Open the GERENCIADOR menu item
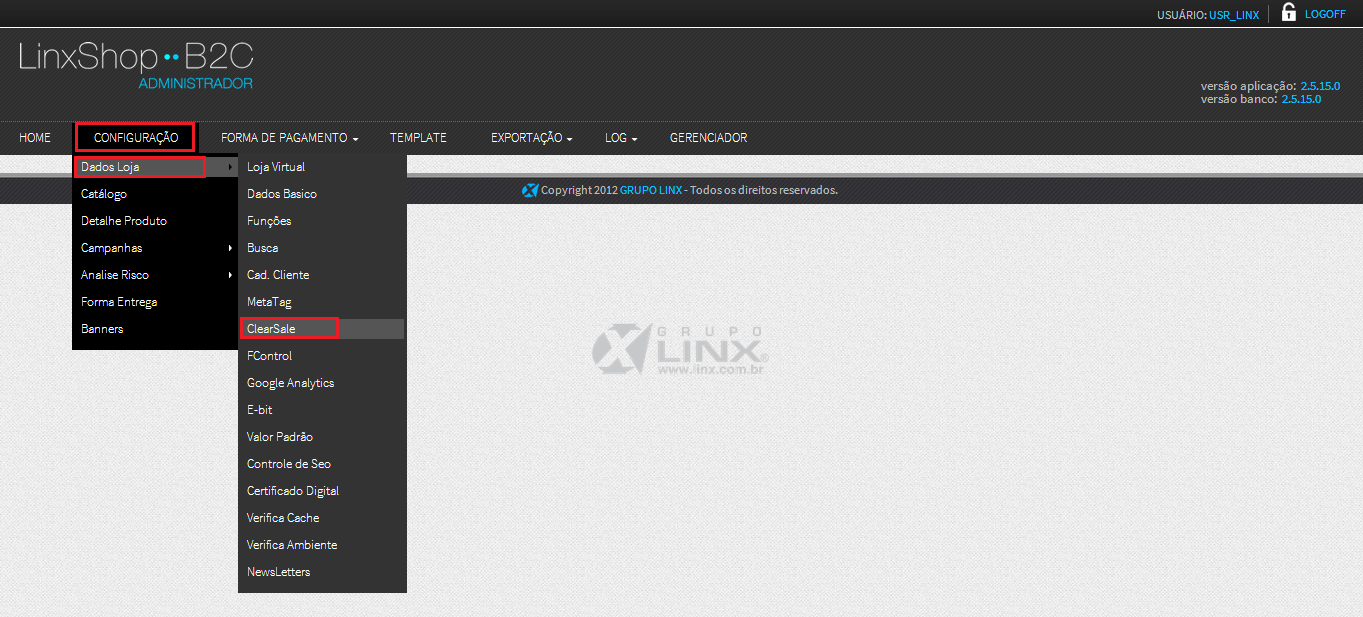The height and width of the screenshot is (617, 1363). (708, 138)
